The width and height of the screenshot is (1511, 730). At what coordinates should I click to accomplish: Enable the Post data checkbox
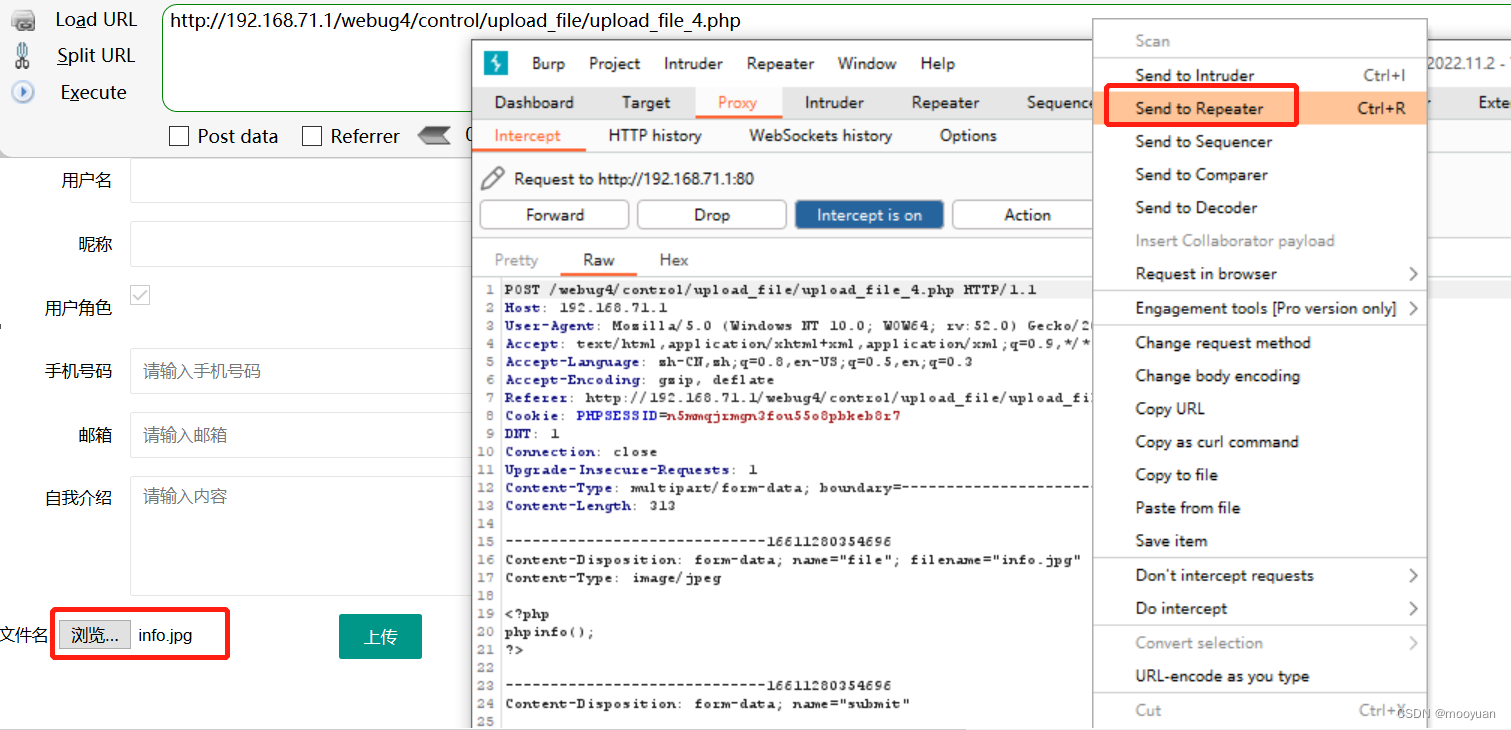[179, 136]
